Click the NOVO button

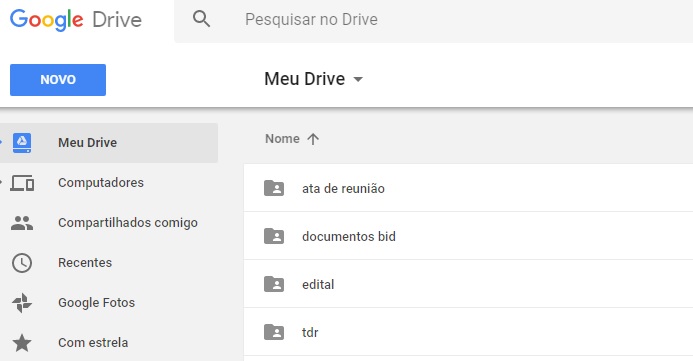point(58,80)
